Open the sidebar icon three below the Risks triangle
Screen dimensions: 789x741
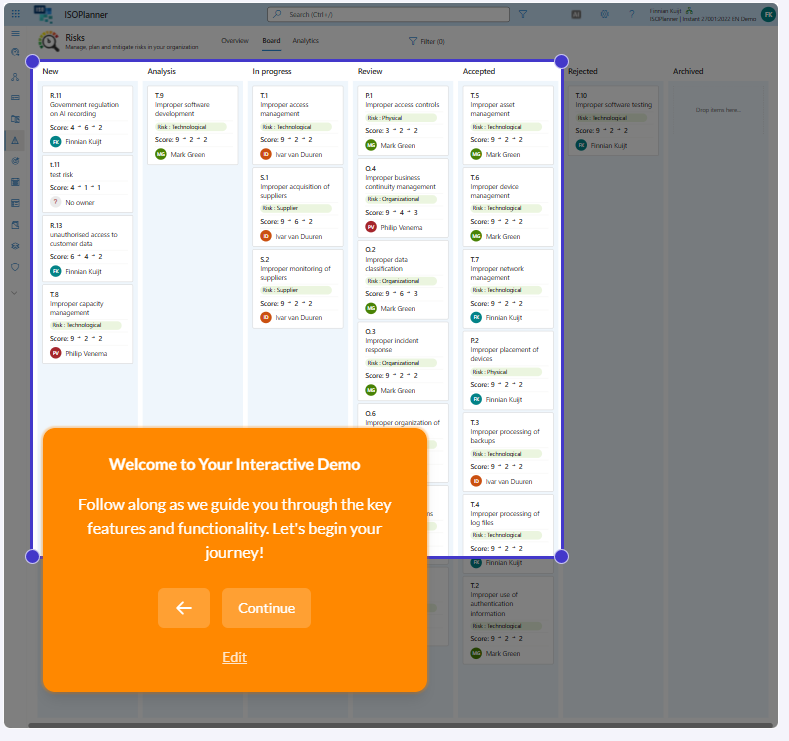(x=16, y=203)
